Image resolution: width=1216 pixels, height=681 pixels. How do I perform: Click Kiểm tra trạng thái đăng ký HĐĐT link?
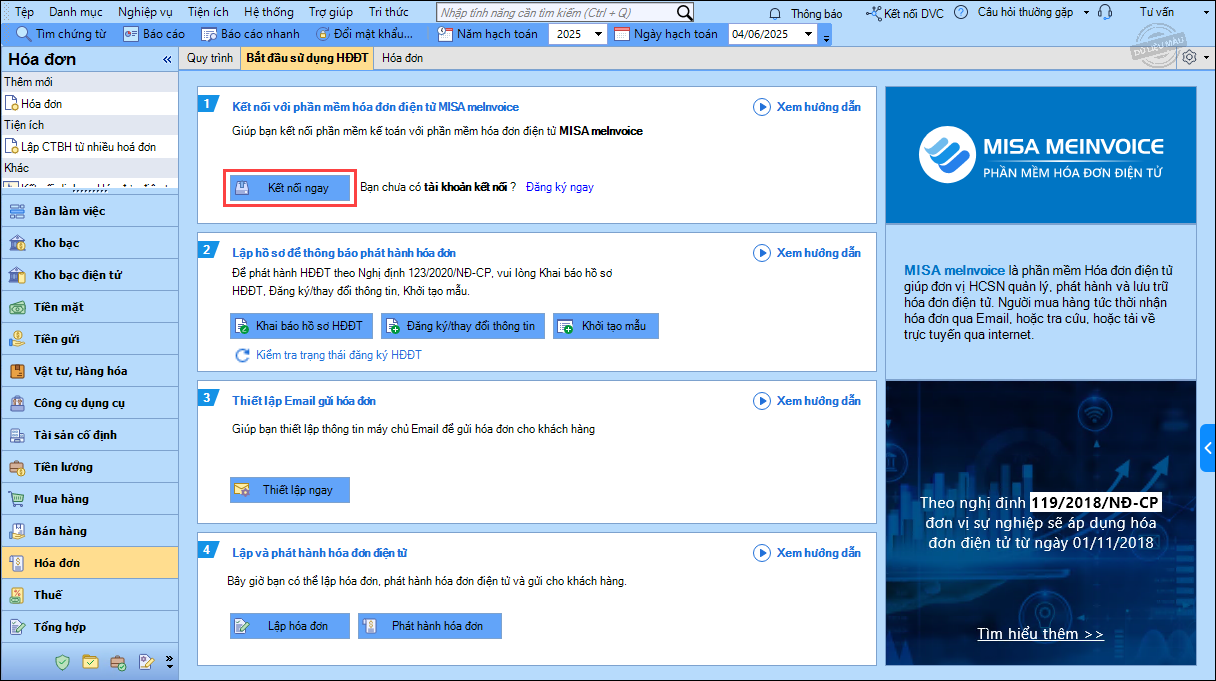pos(339,355)
